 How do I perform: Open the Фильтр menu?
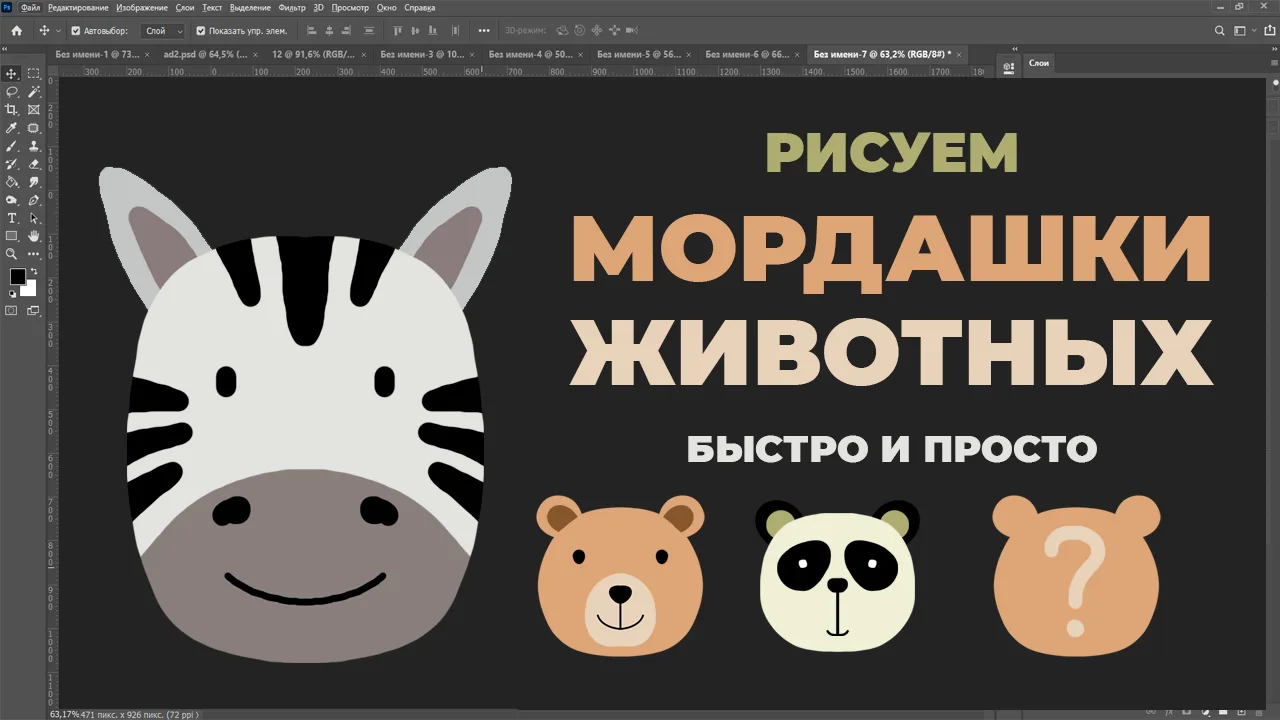pyautogui.click(x=292, y=7)
